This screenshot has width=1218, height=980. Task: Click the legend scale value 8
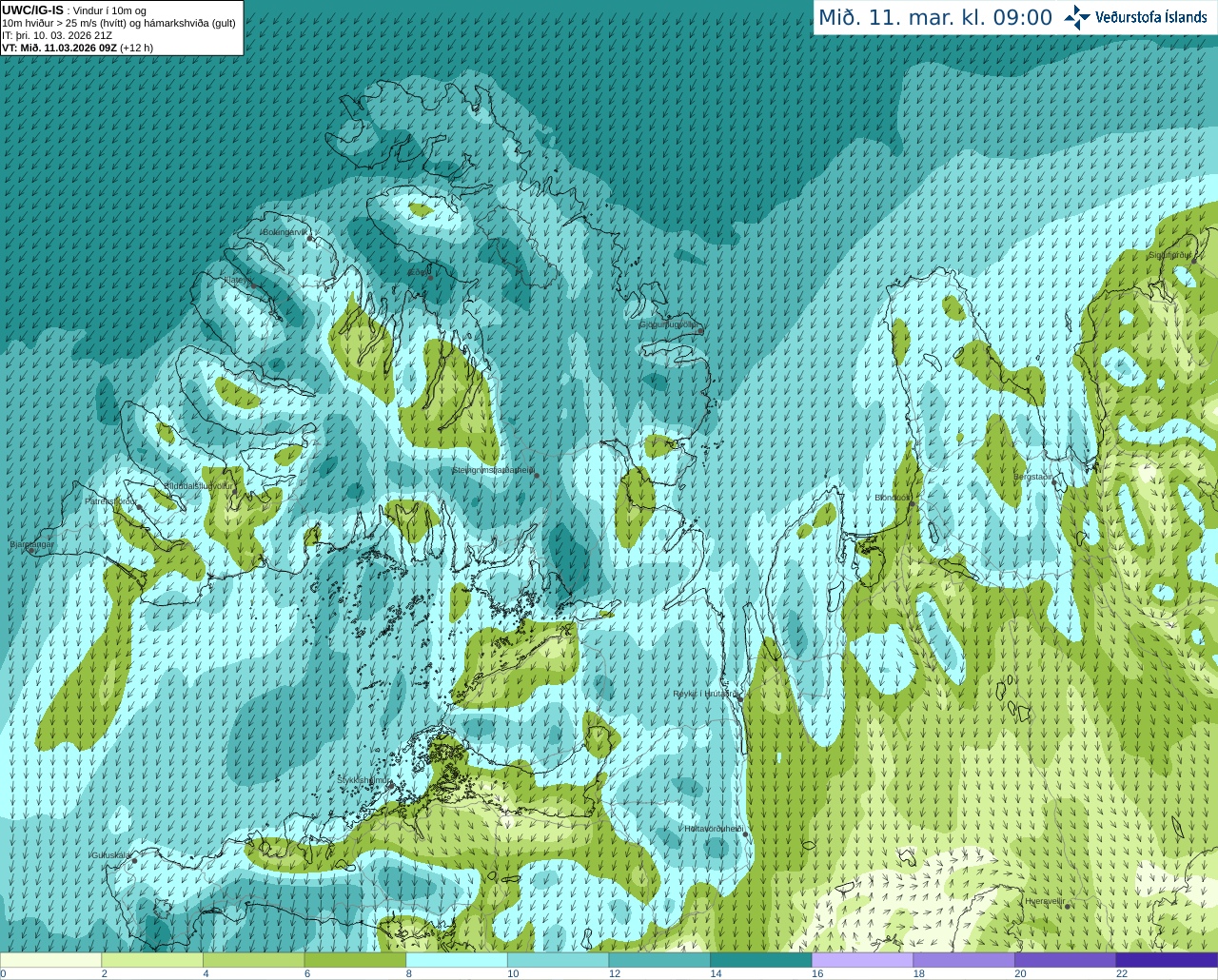click(x=408, y=973)
